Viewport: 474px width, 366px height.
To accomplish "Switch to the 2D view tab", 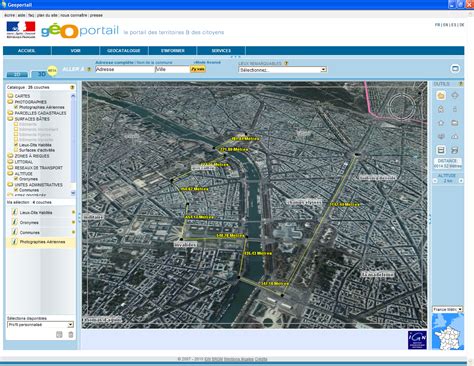I will click(17, 74).
